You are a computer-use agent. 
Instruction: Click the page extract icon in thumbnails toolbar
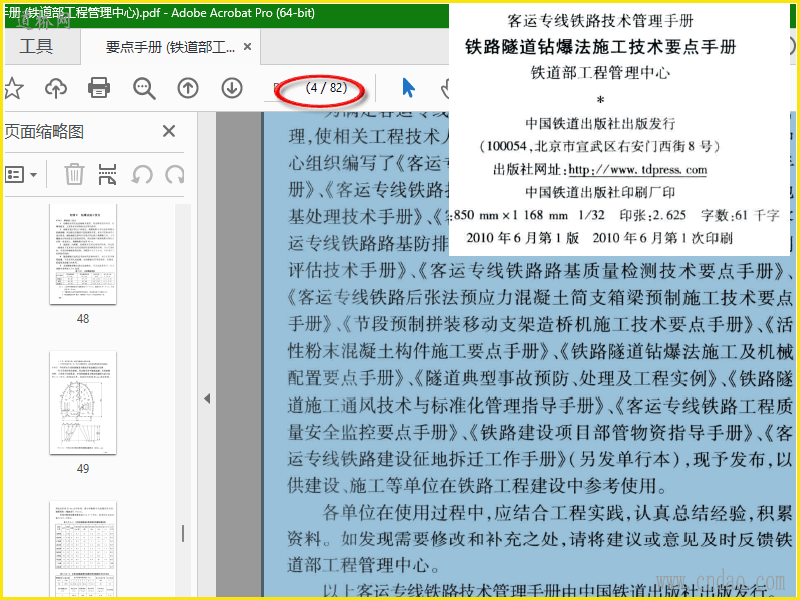107,174
